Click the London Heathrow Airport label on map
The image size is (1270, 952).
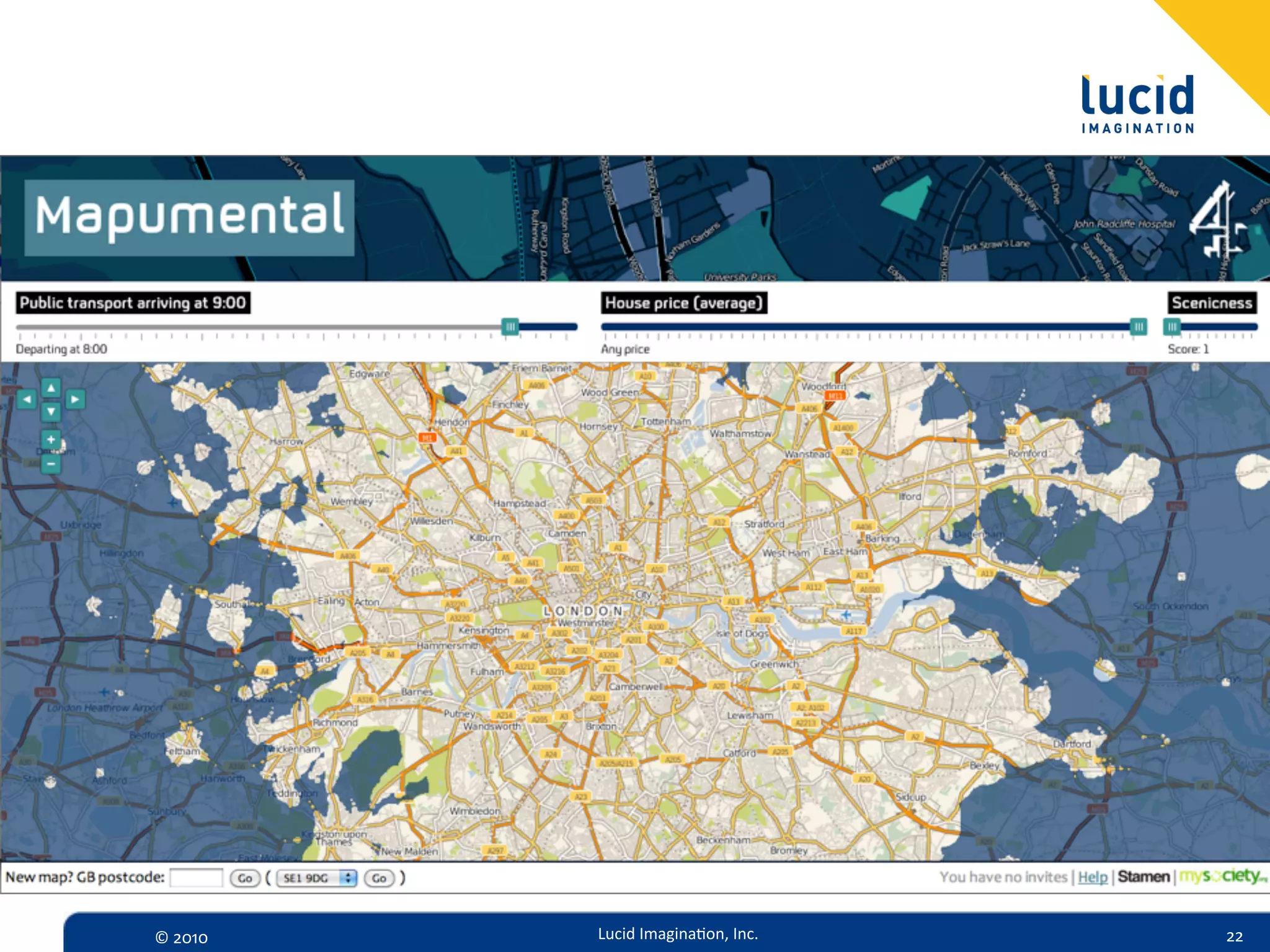point(104,707)
